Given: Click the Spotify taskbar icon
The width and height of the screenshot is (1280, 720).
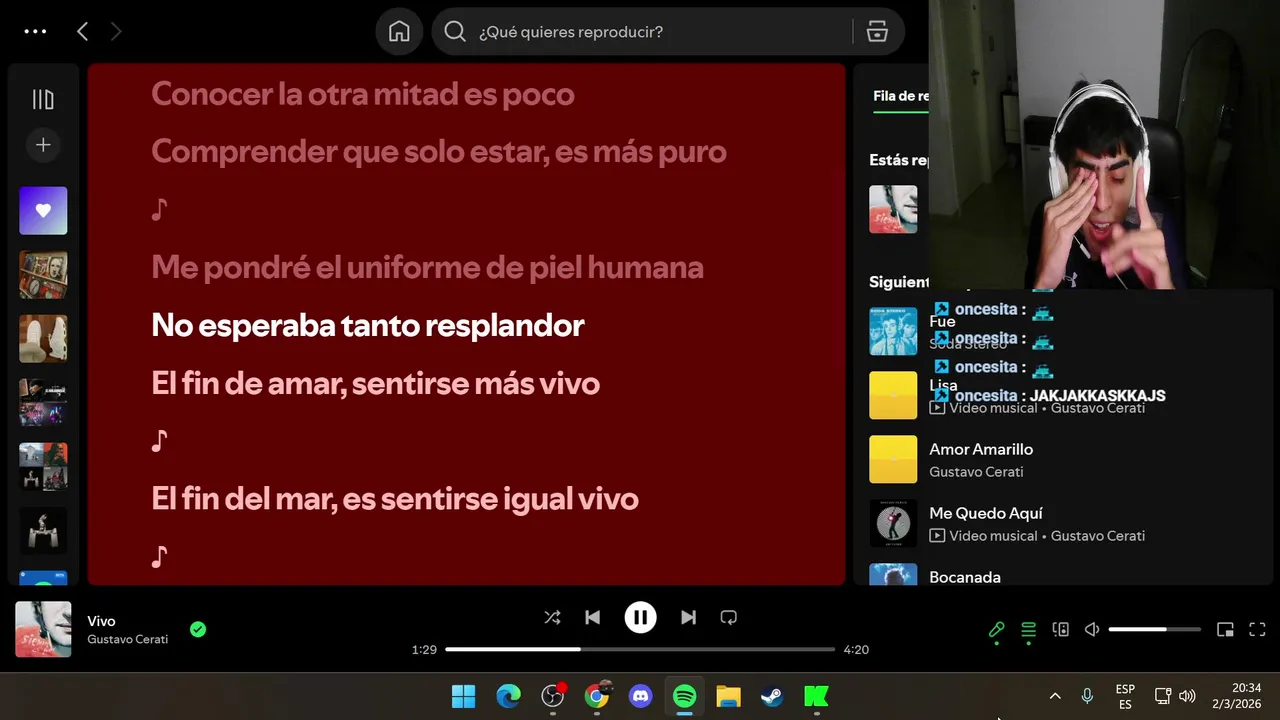Looking at the screenshot, I should click(x=685, y=696).
